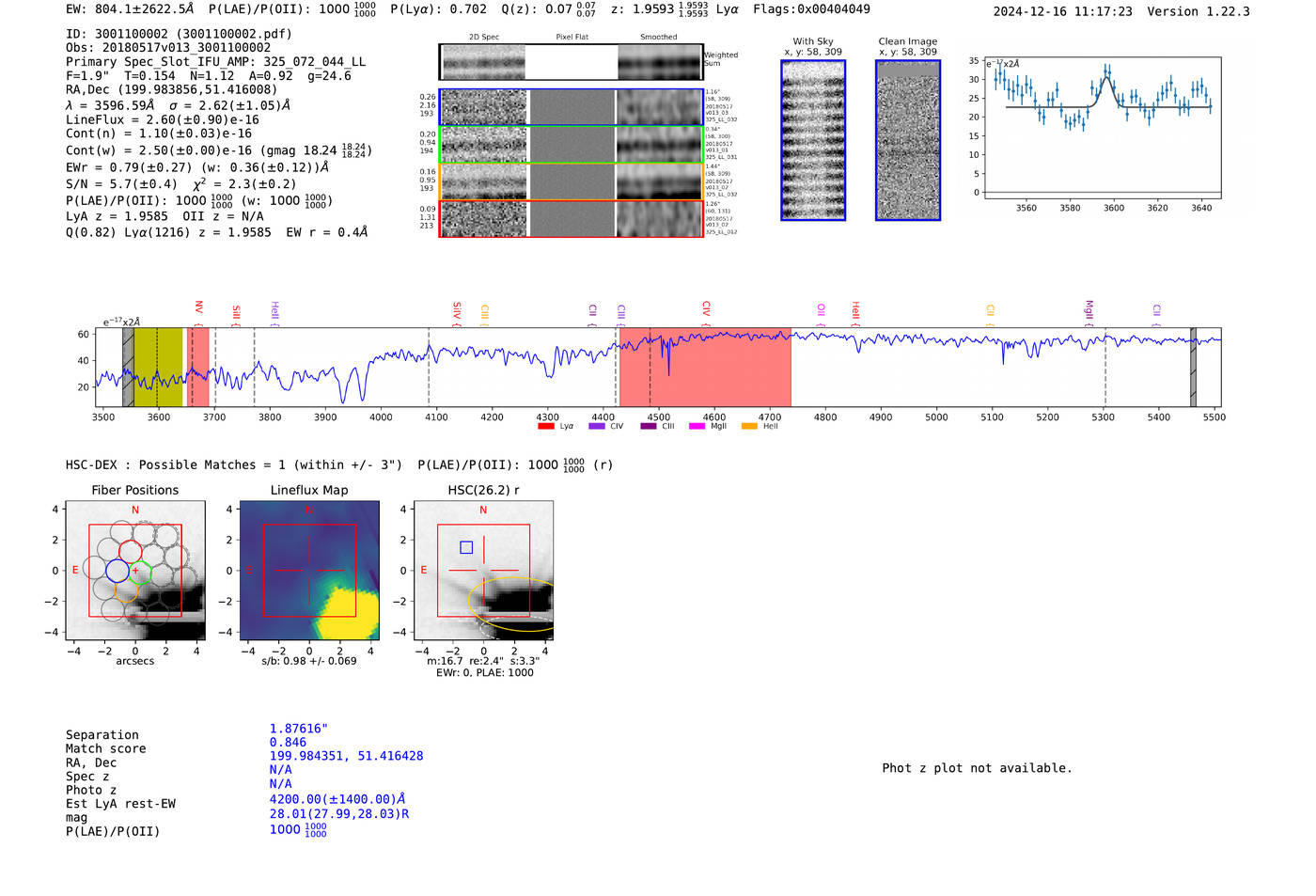Click the P(Lyα): 0.702 header value
This screenshot has height=896, width=1316.
[x=439, y=8]
